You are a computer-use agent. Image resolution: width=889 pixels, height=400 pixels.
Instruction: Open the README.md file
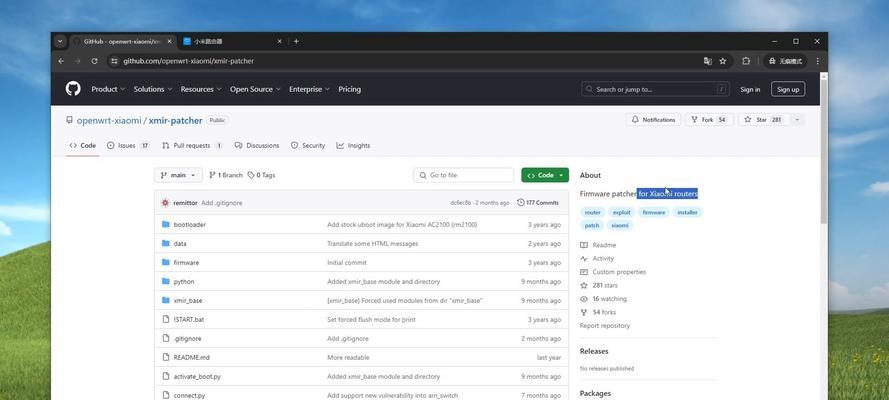point(192,358)
